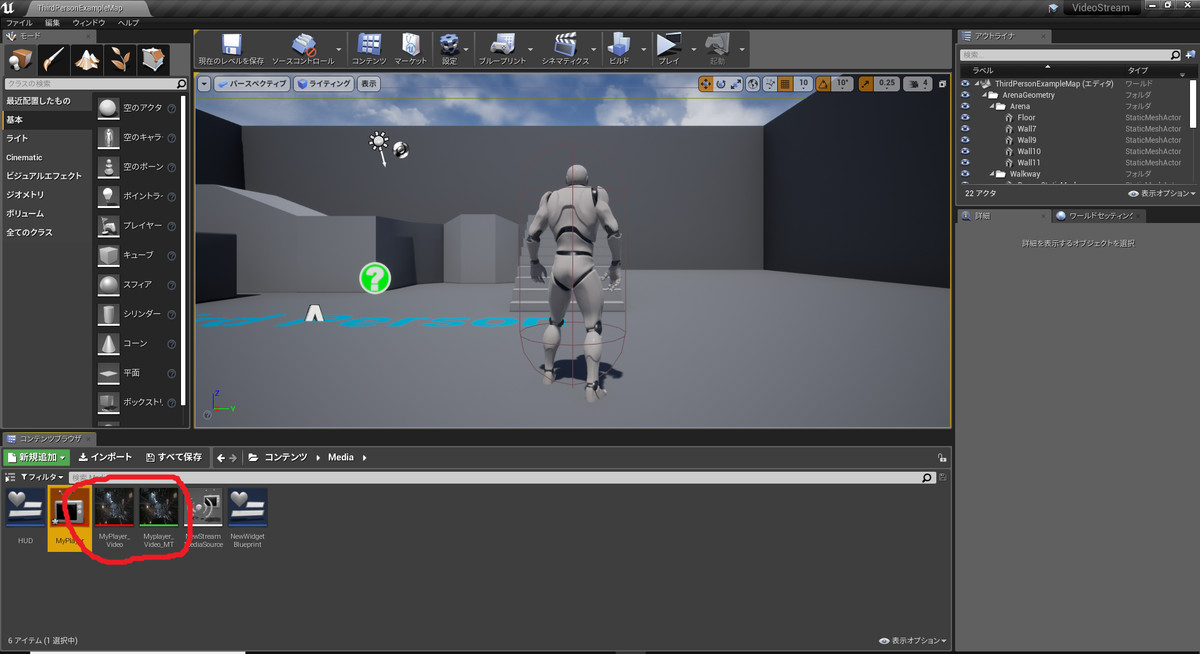Open Settings (設定) gear in the toolbar
The height and width of the screenshot is (654, 1200).
point(450,48)
